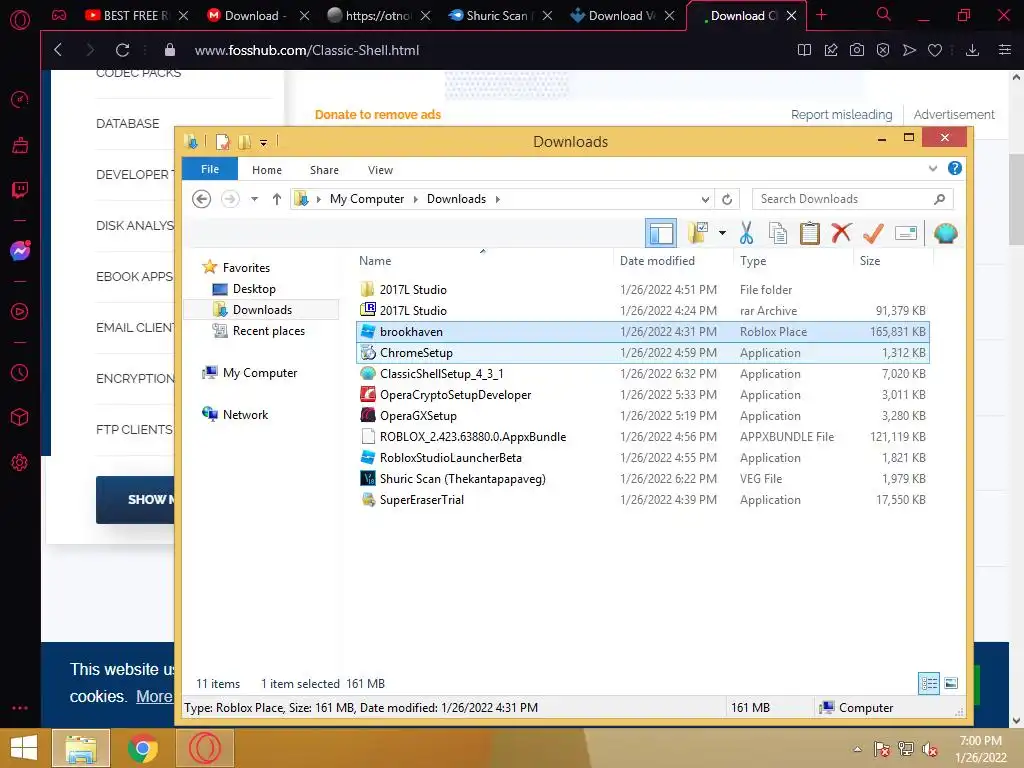The width and height of the screenshot is (1024, 768).
Task: Open the Share ribbon tab
Action: point(324,170)
